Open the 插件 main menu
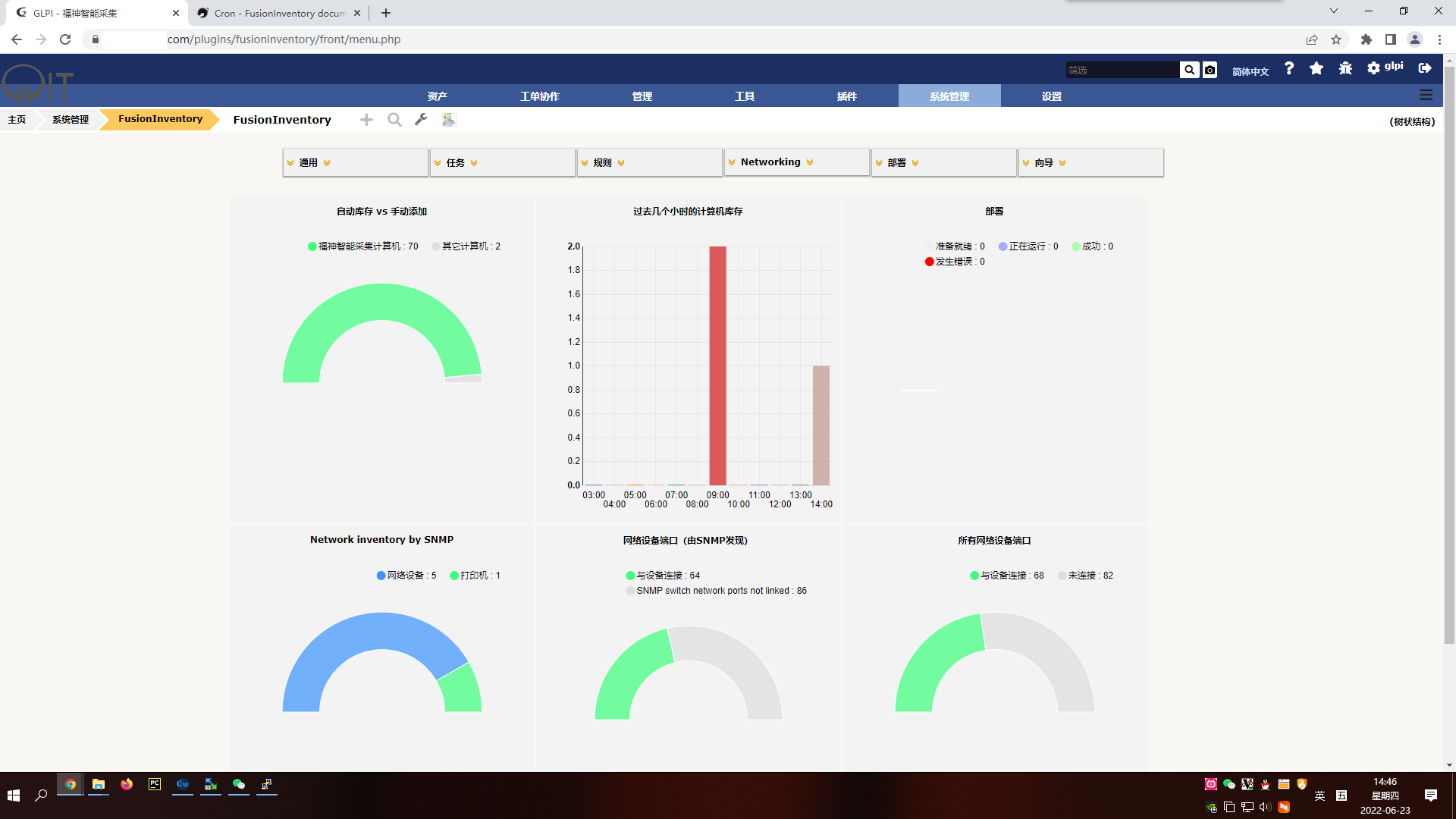The width and height of the screenshot is (1456, 819). pyautogui.click(x=847, y=96)
